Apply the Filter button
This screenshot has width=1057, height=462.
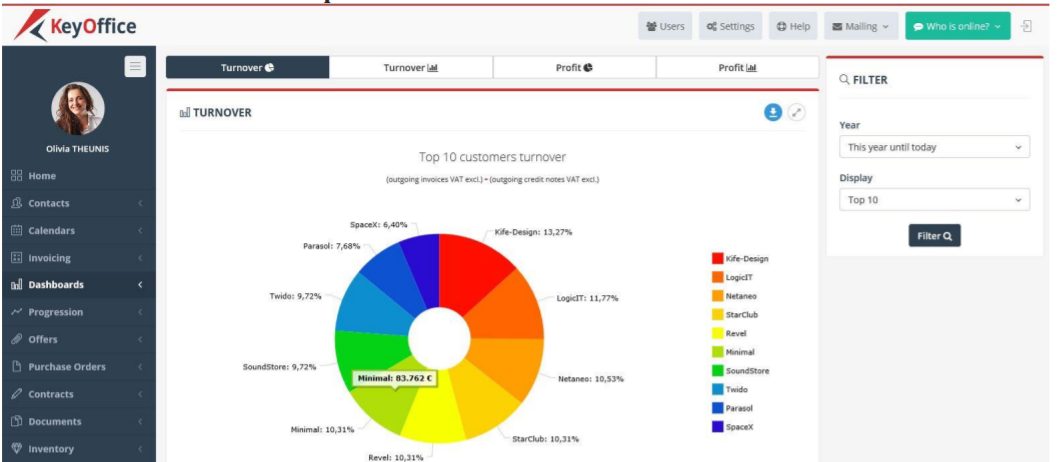pos(934,236)
